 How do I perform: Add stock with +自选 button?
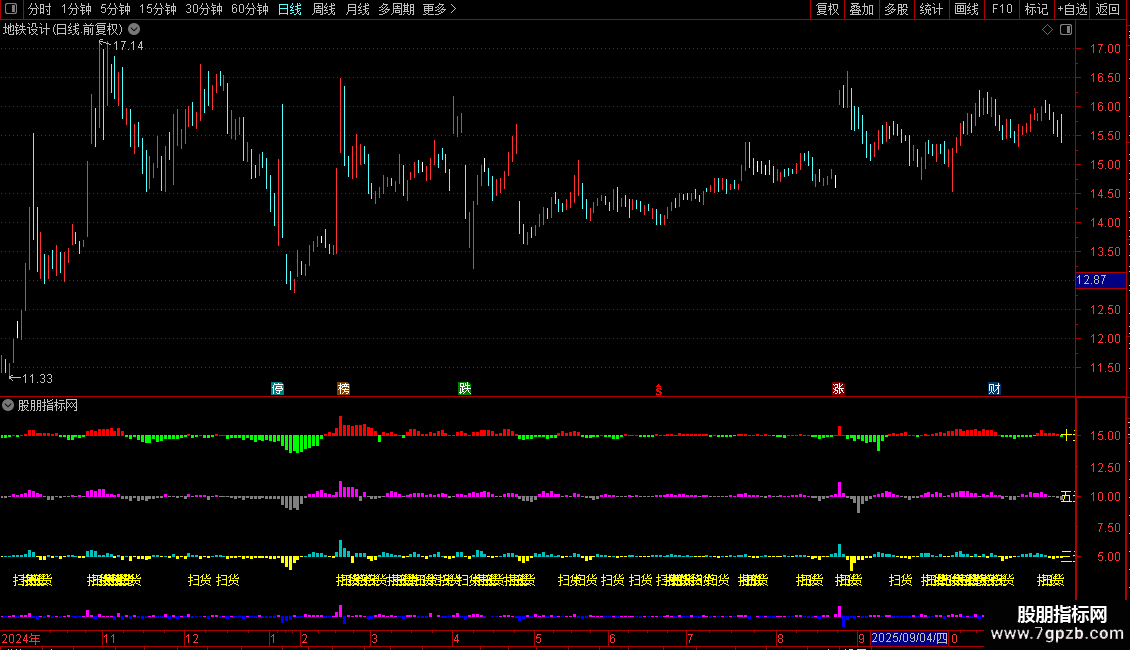[1072, 9]
